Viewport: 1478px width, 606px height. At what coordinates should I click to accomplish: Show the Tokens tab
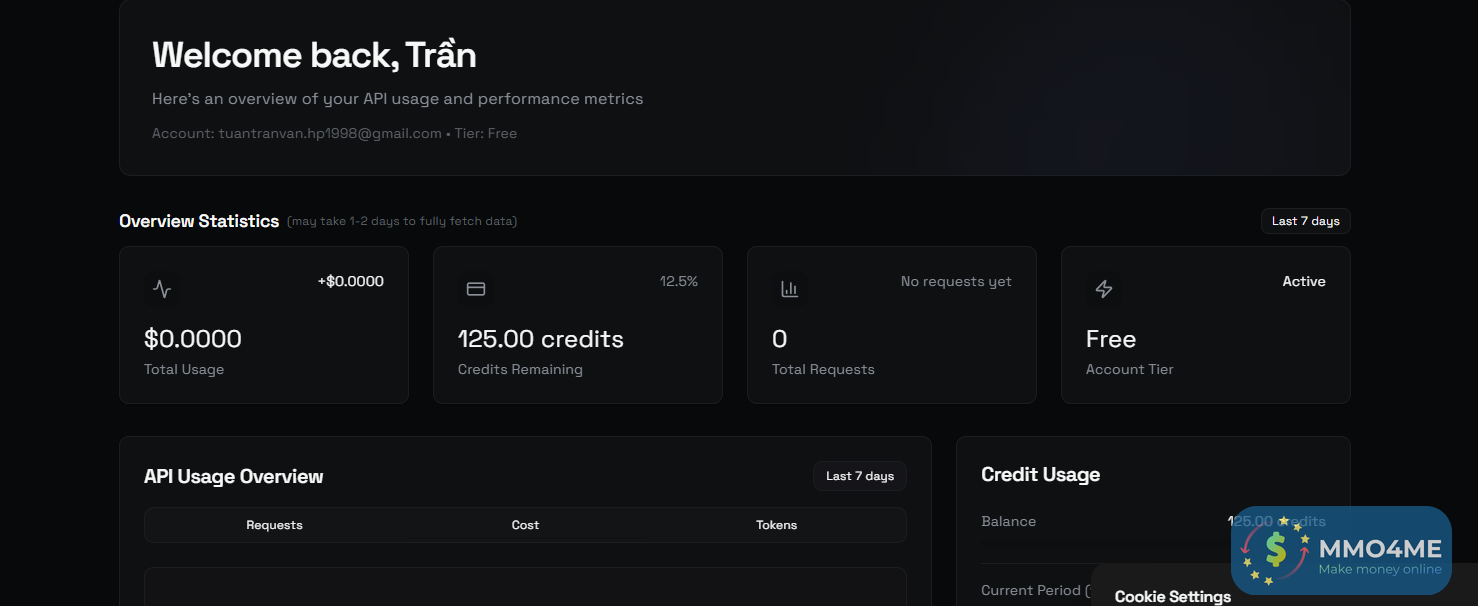(x=776, y=525)
